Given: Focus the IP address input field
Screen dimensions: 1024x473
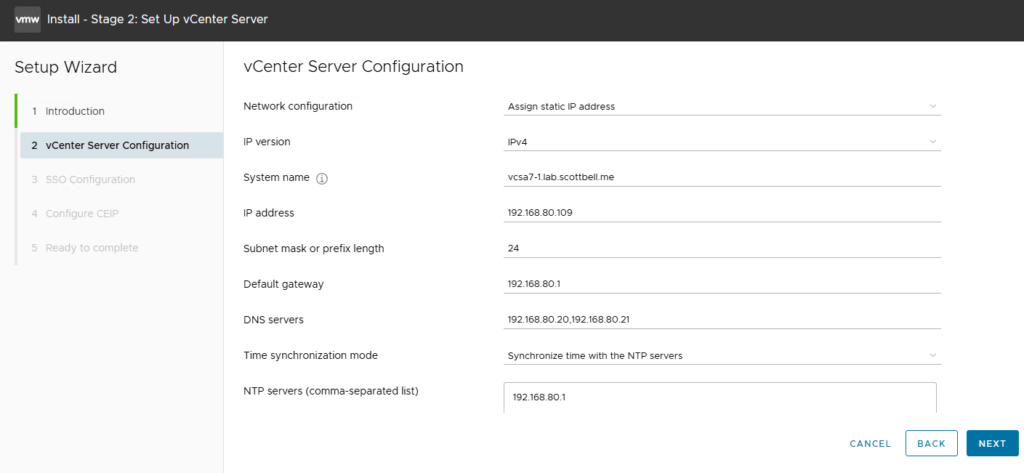Looking at the screenshot, I should [720, 213].
